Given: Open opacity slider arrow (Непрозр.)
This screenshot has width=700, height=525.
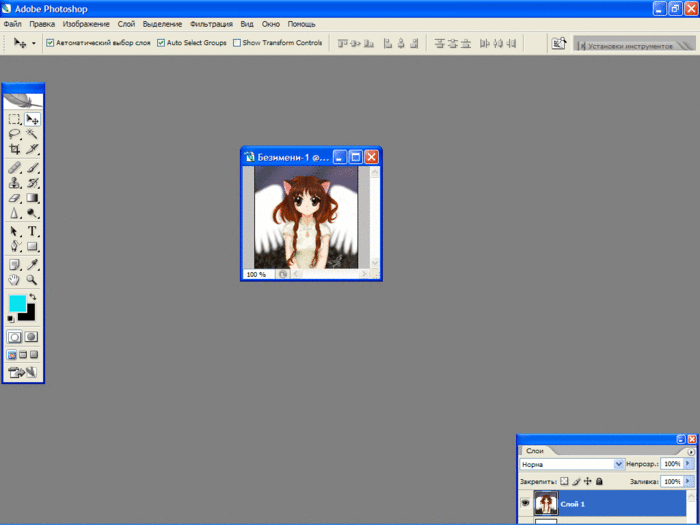Looking at the screenshot, I should 688,464.
